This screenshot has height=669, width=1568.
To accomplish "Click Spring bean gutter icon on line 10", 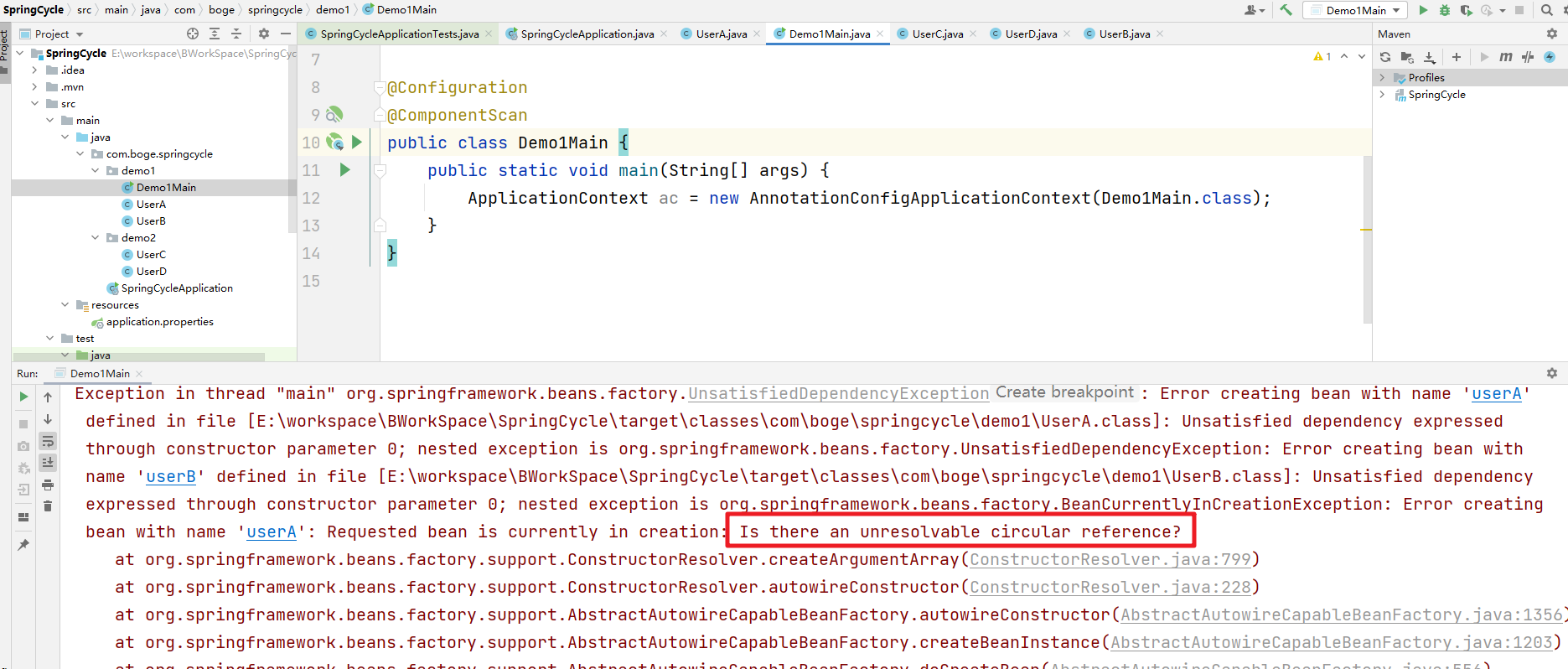I will pos(334,142).
